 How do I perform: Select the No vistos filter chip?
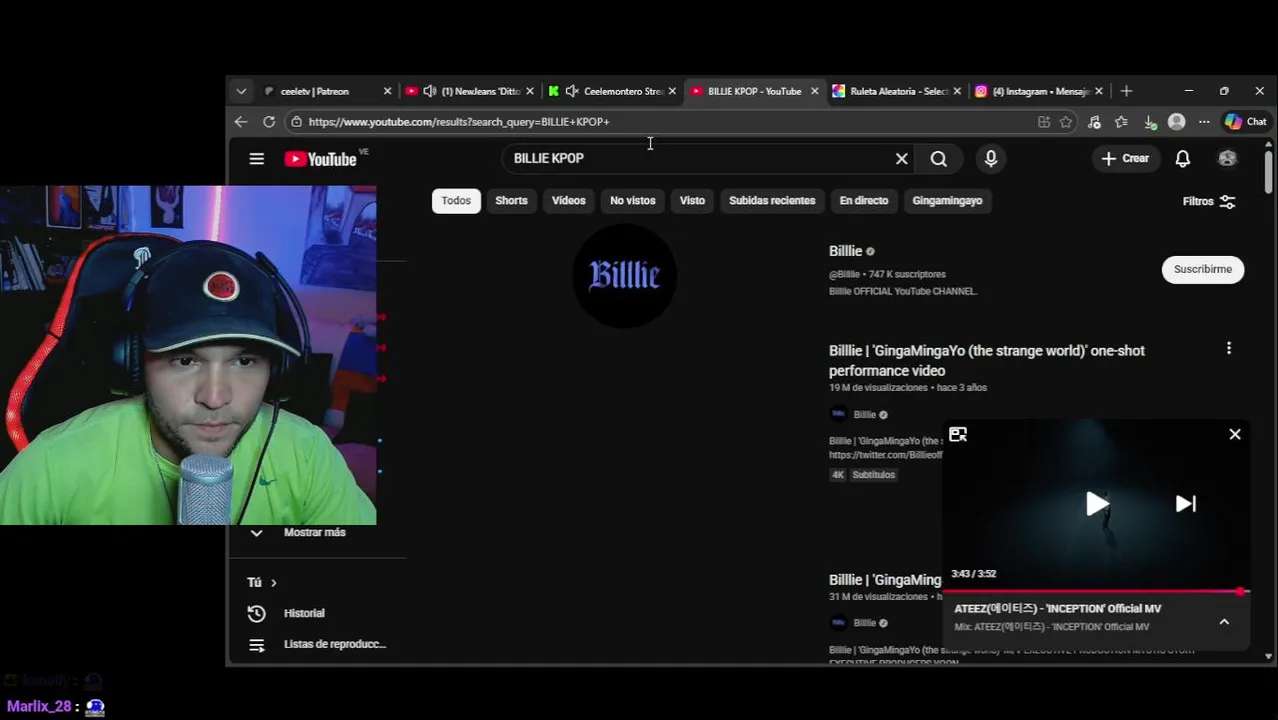point(633,200)
